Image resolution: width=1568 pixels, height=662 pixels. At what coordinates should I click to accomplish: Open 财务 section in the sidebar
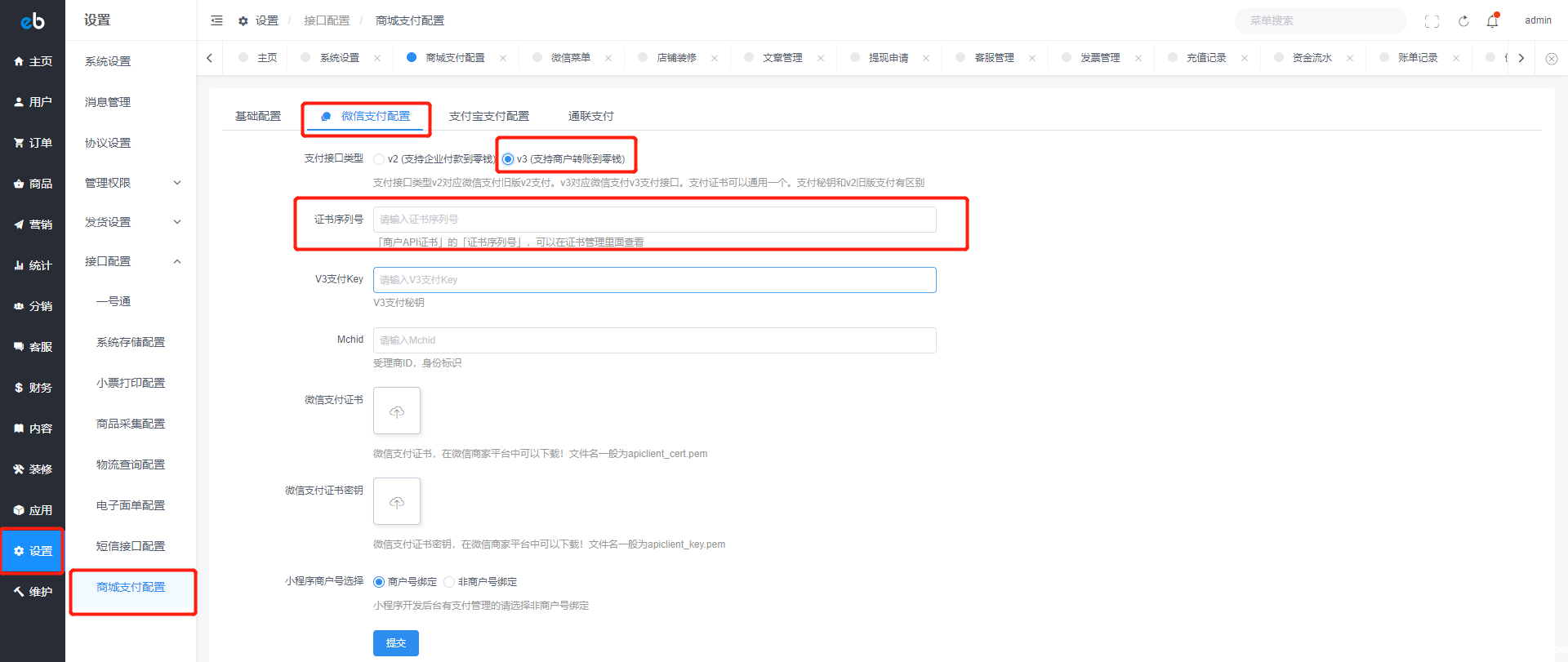point(33,388)
